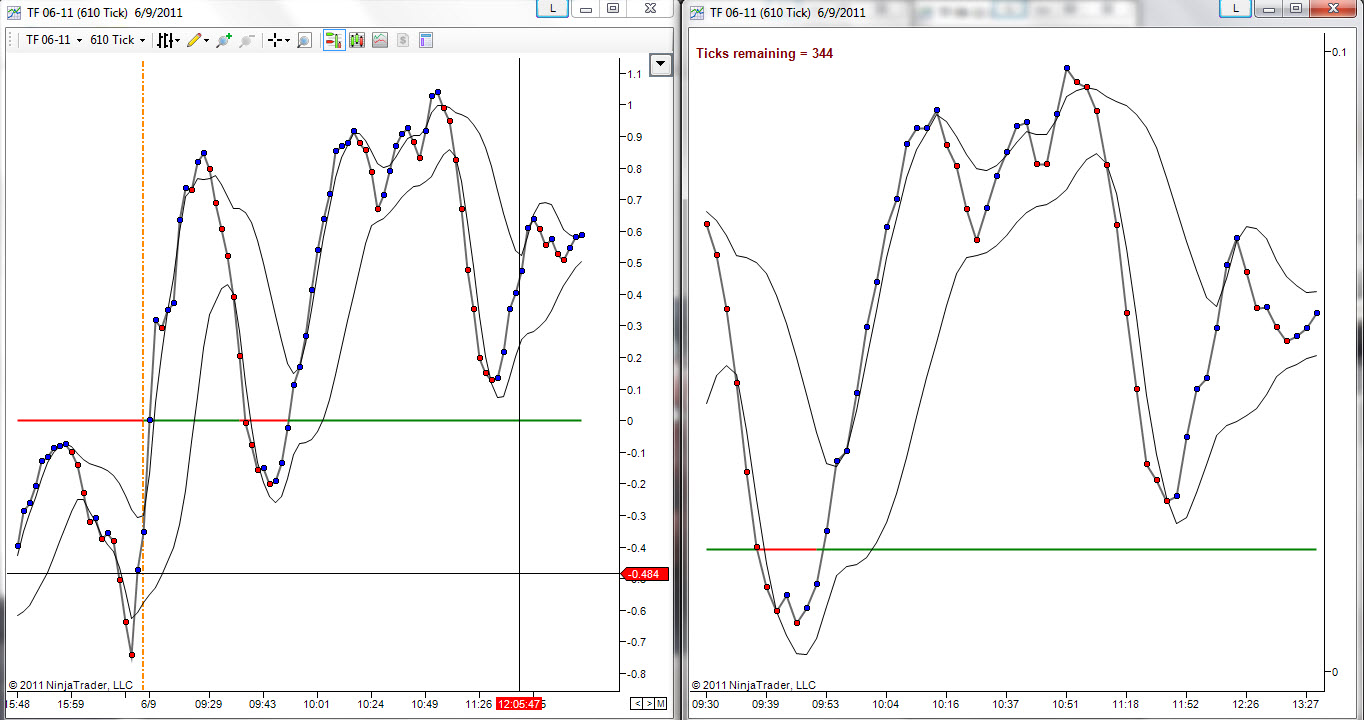Click the L link button in left chart window
The height and width of the screenshot is (720, 1364).
(x=553, y=8)
